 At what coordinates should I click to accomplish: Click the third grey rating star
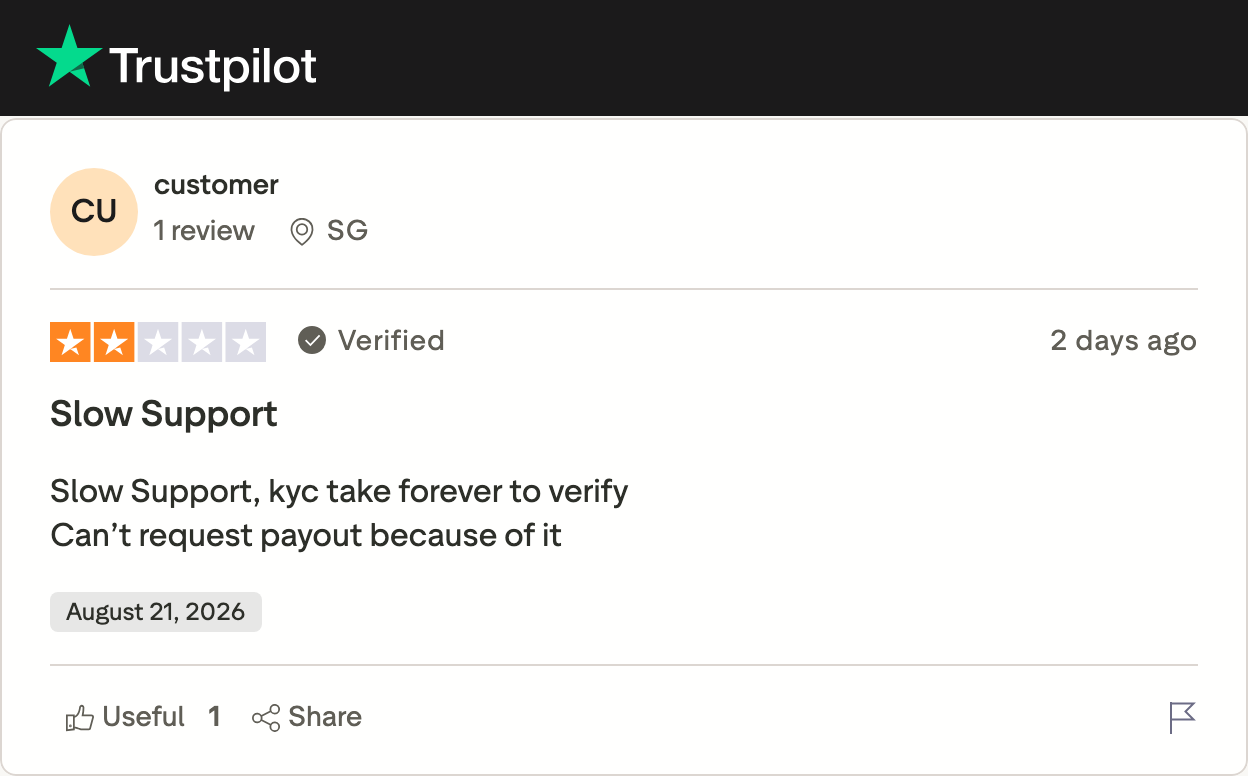click(158, 342)
